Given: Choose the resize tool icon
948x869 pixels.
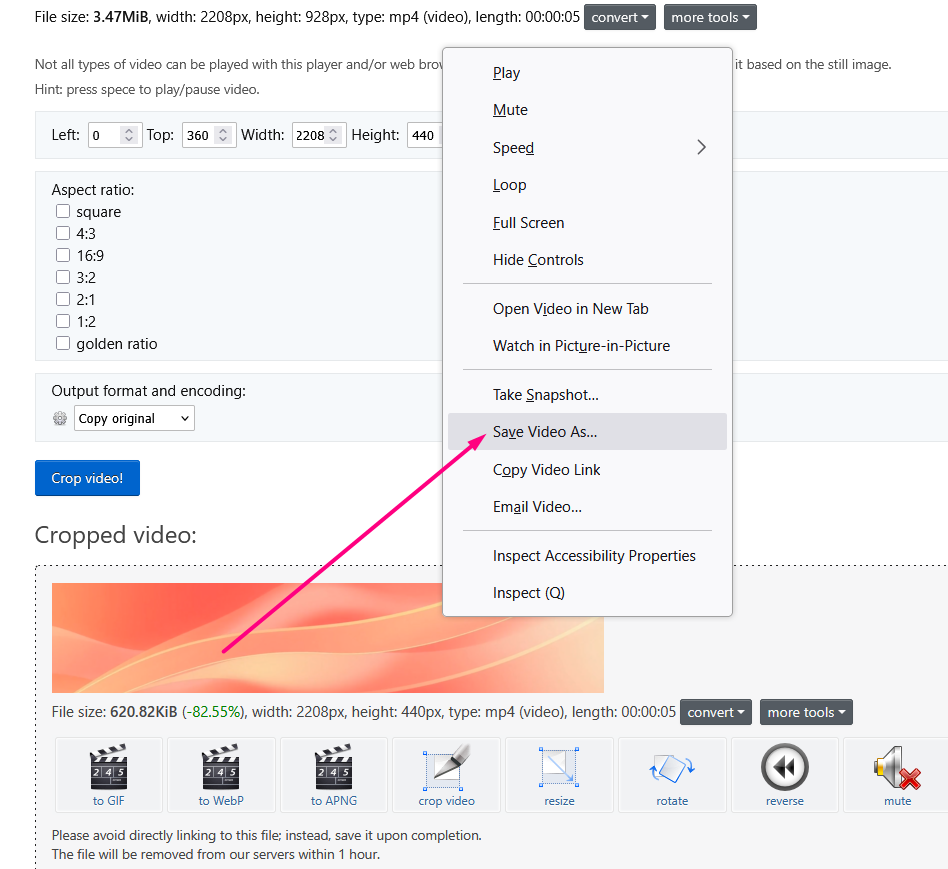Looking at the screenshot, I should 559,774.
